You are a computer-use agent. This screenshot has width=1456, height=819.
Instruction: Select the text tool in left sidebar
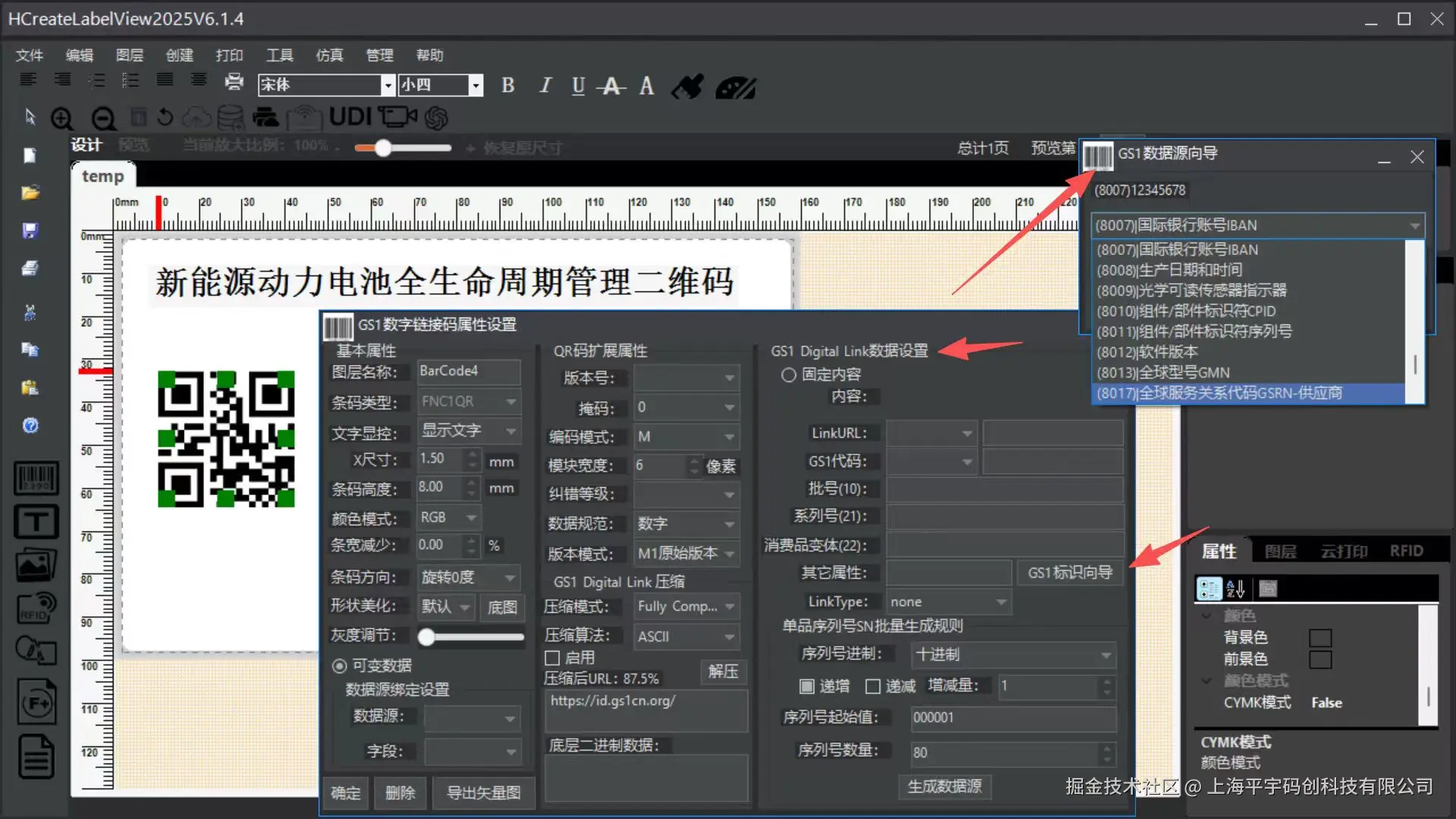pos(36,522)
